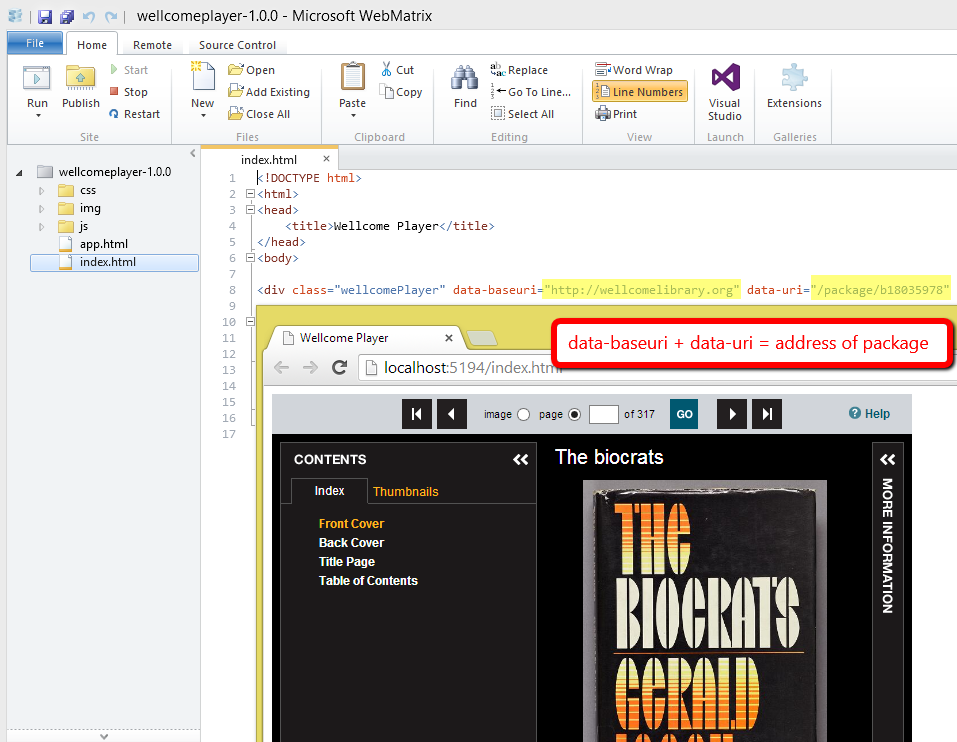Click Select All in Editing
Screen dimensions: 957x742
pyautogui.click(x=522, y=114)
